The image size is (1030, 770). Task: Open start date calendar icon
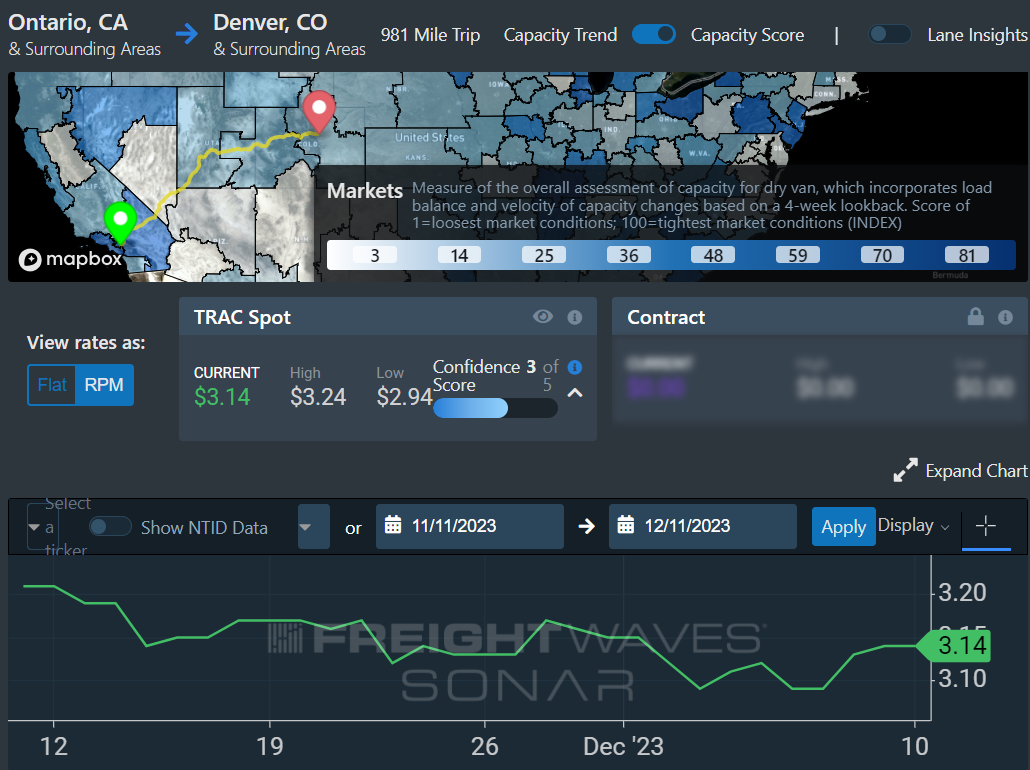(393, 526)
